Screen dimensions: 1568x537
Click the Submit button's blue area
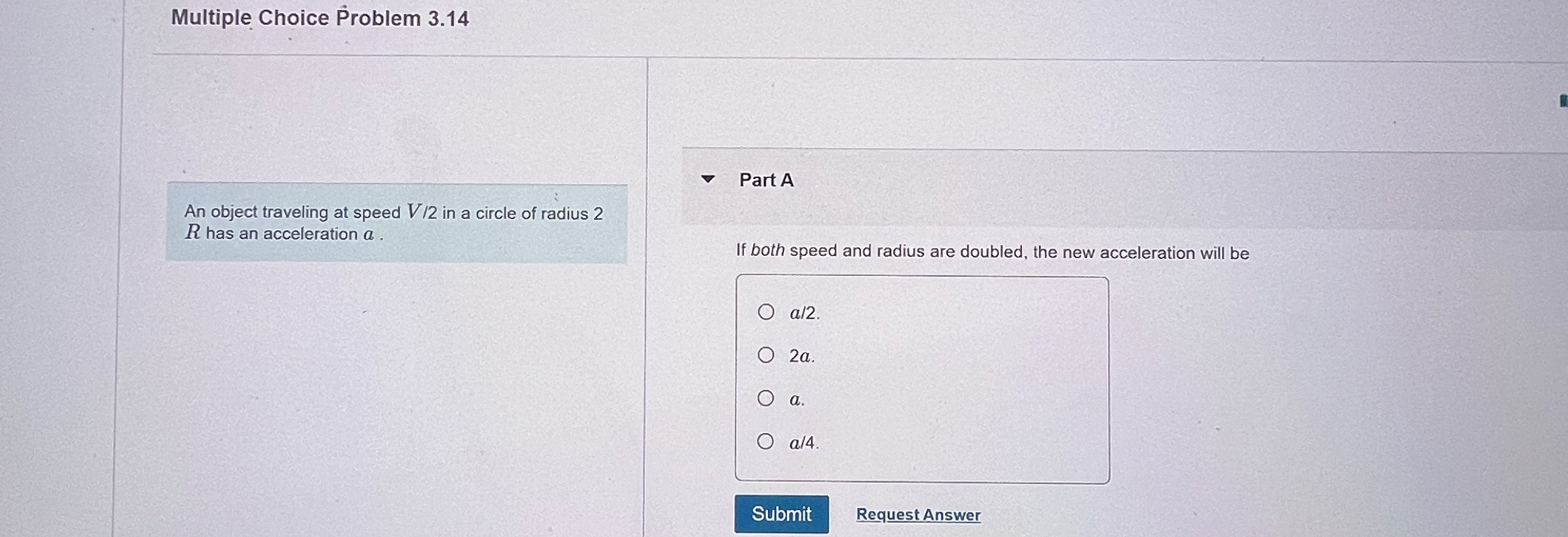pyautogui.click(x=781, y=514)
